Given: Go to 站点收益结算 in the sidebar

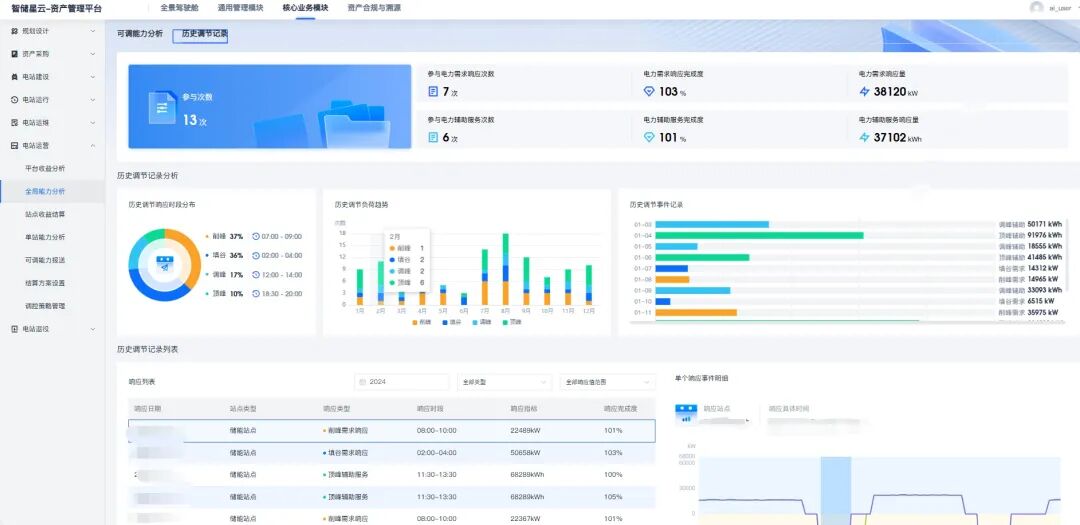Looking at the screenshot, I should click(45, 214).
